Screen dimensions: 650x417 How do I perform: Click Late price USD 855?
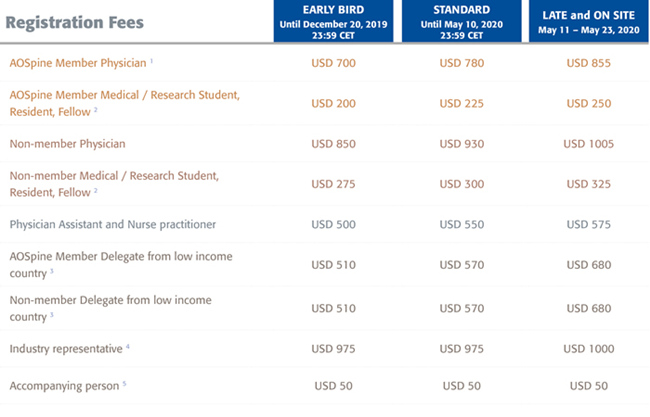pos(589,63)
